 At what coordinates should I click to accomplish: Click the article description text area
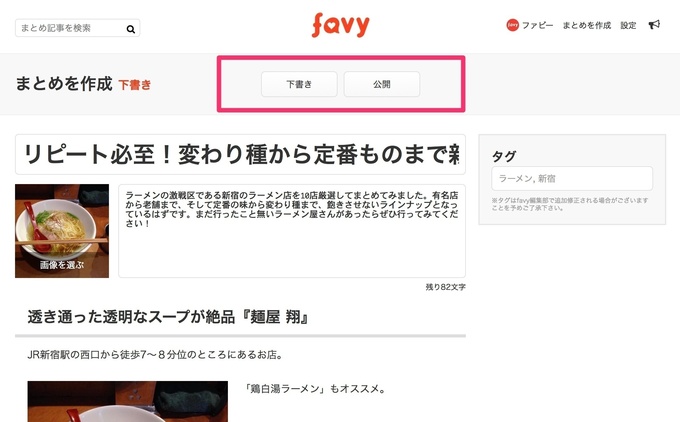[x=292, y=231]
